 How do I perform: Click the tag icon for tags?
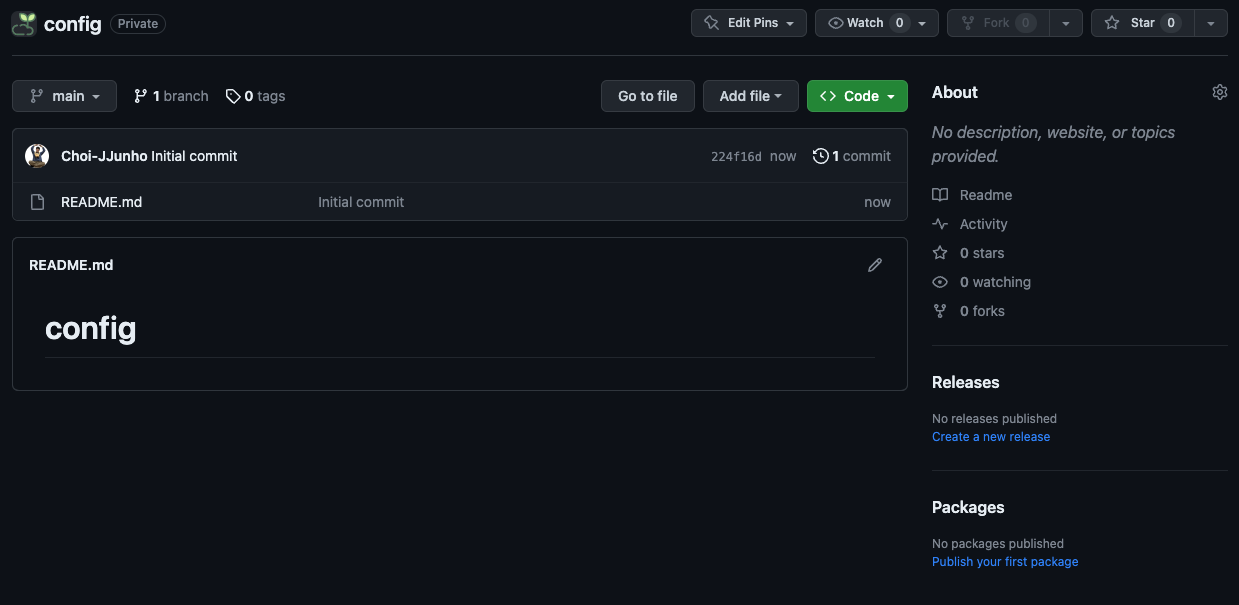233,96
